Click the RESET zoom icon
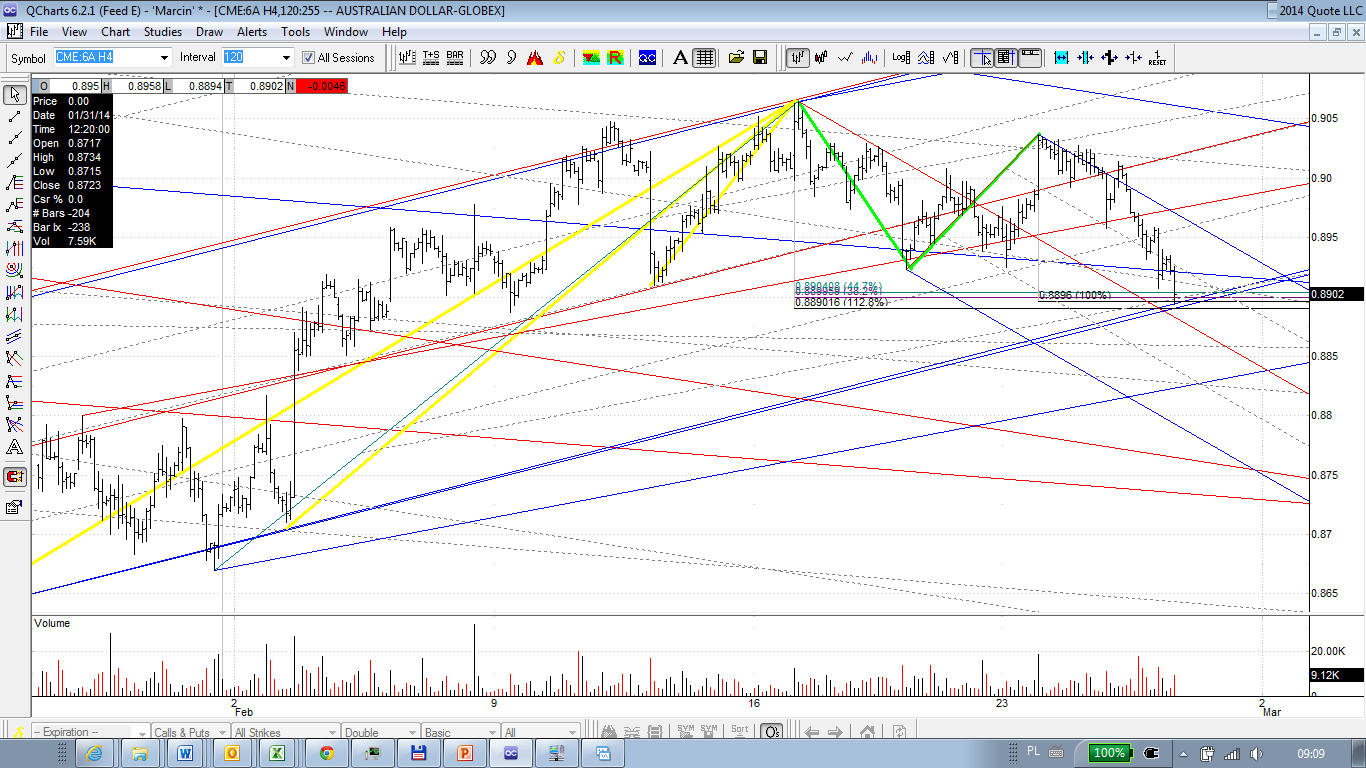Viewport: 1366px width, 768px height. tap(1157, 57)
